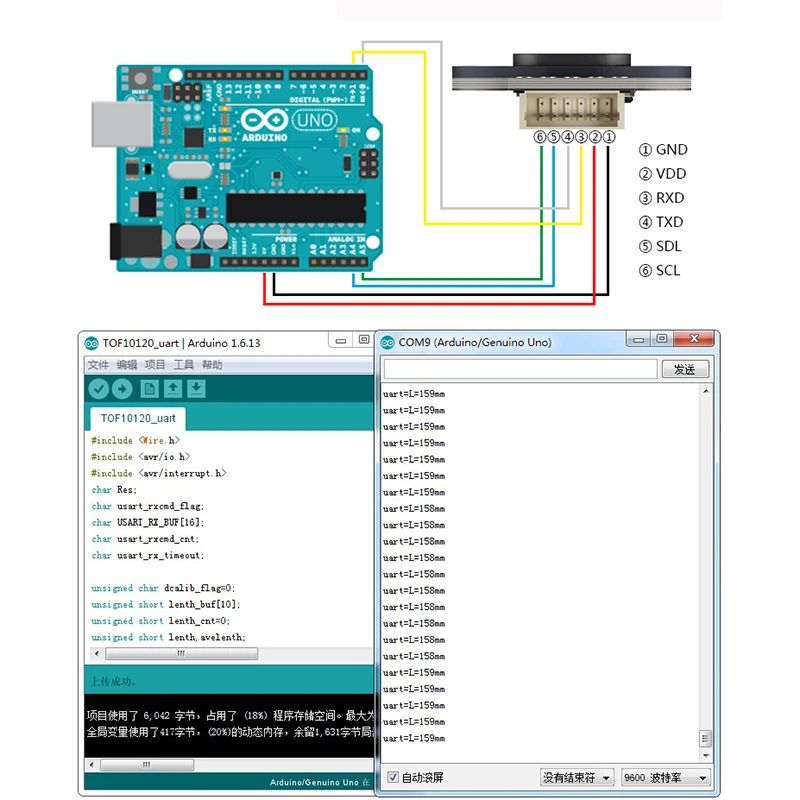Click the 发送 send button

point(685,369)
